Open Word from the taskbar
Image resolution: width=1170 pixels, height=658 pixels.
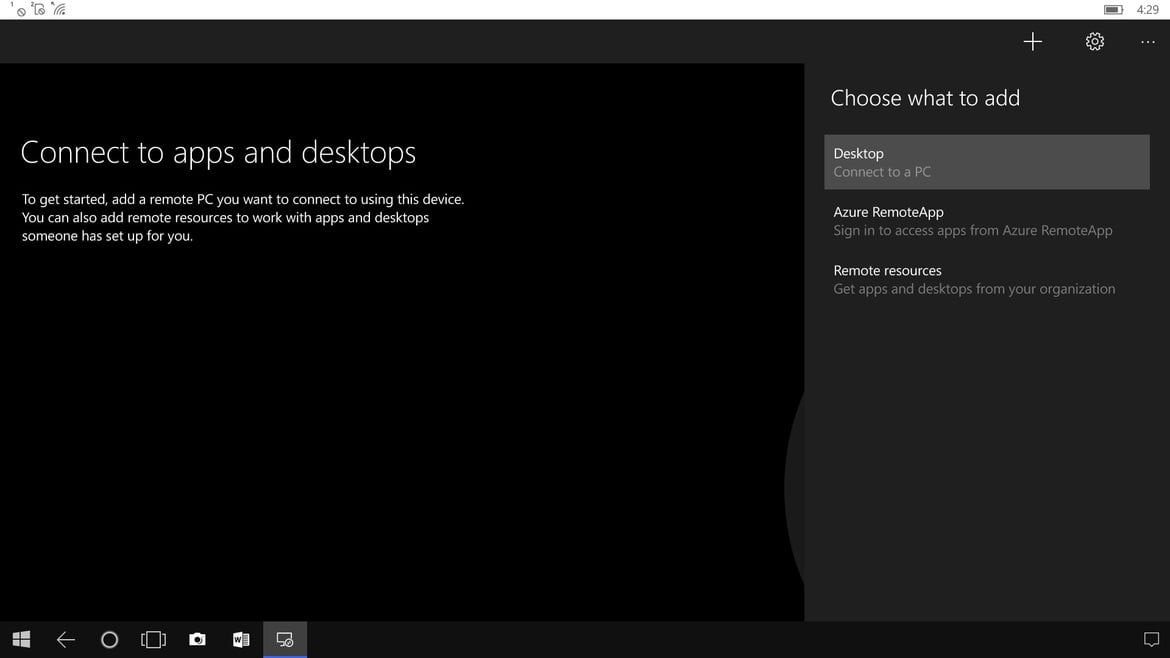[241, 639]
